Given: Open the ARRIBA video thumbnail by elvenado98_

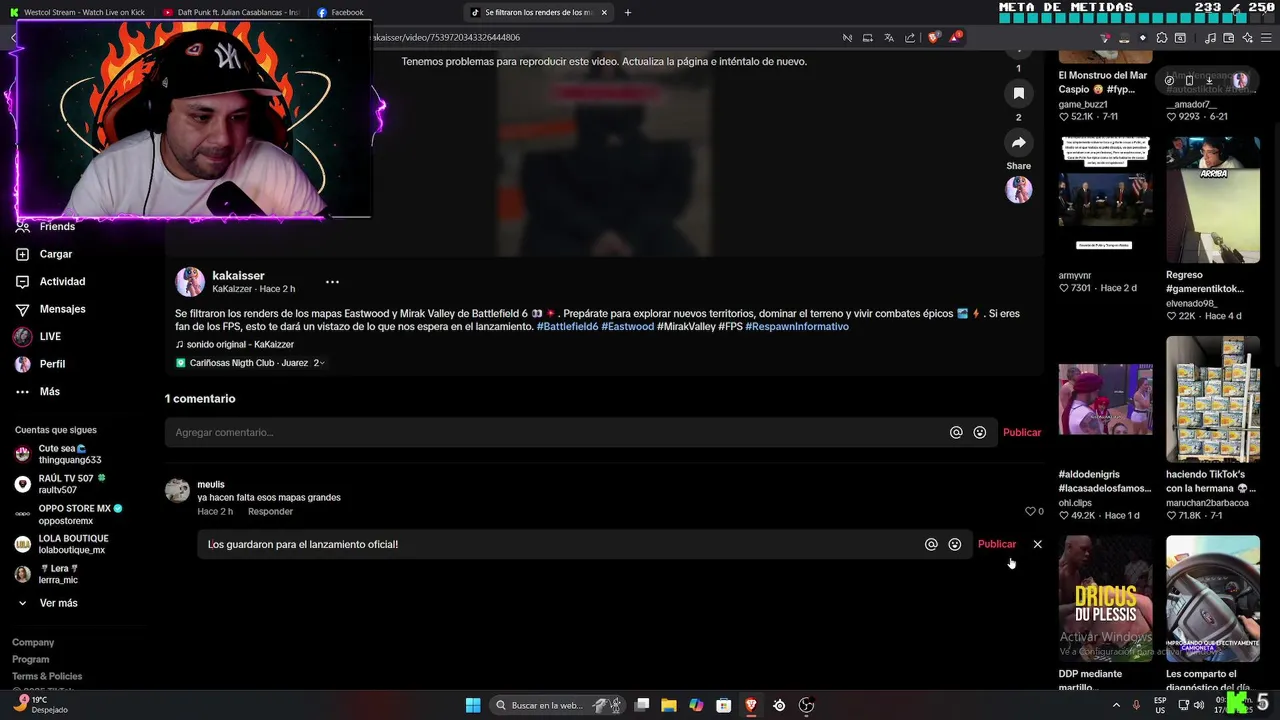Looking at the screenshot, I should pyautogui.click(x=1212, y=200).
